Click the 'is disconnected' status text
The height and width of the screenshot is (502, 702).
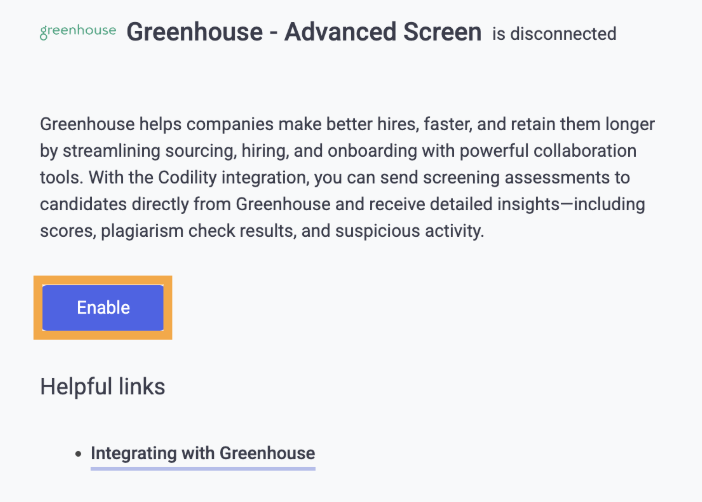click(554, 34)
